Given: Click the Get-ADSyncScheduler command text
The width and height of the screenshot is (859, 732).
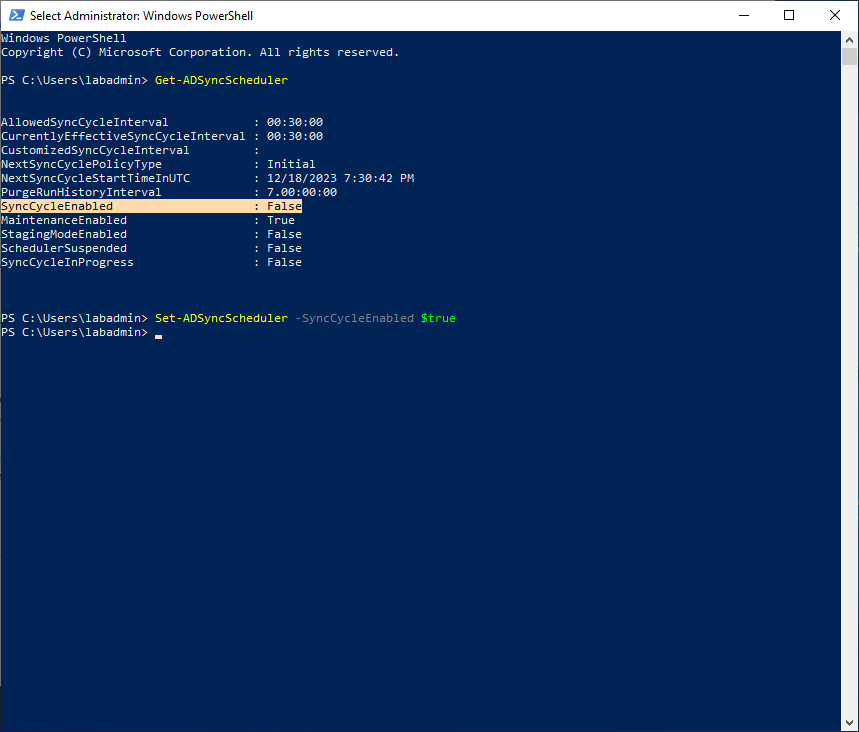Looking at the screenshot, I should pyautogui.click(x=221, y=80).
